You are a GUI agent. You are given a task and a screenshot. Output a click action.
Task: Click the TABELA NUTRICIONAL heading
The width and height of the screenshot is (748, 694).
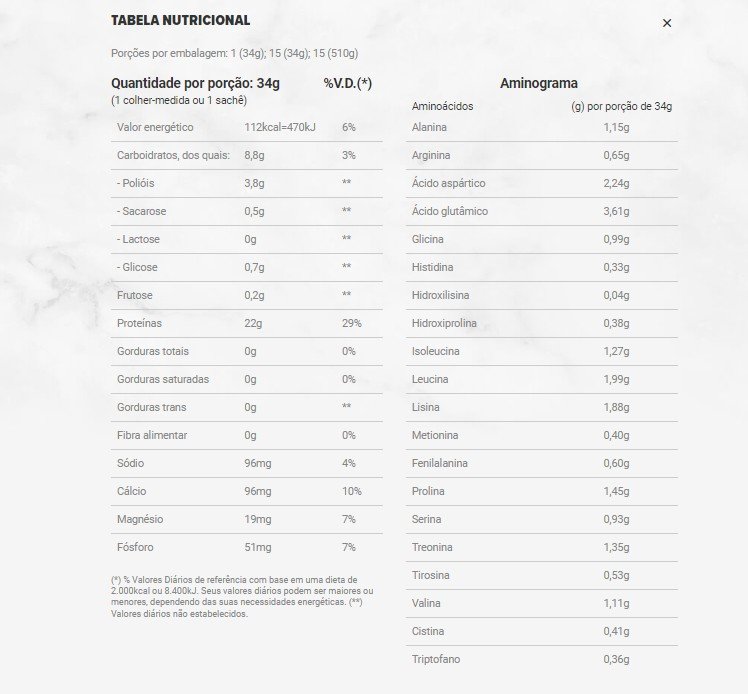(x=180, y=20)
